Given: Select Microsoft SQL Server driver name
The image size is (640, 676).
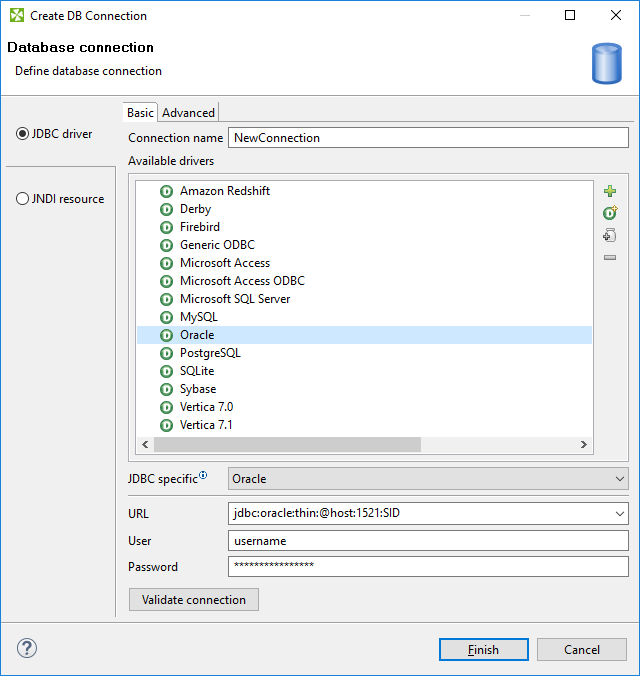Looking at the screenshot, I should tap(235, 299).
